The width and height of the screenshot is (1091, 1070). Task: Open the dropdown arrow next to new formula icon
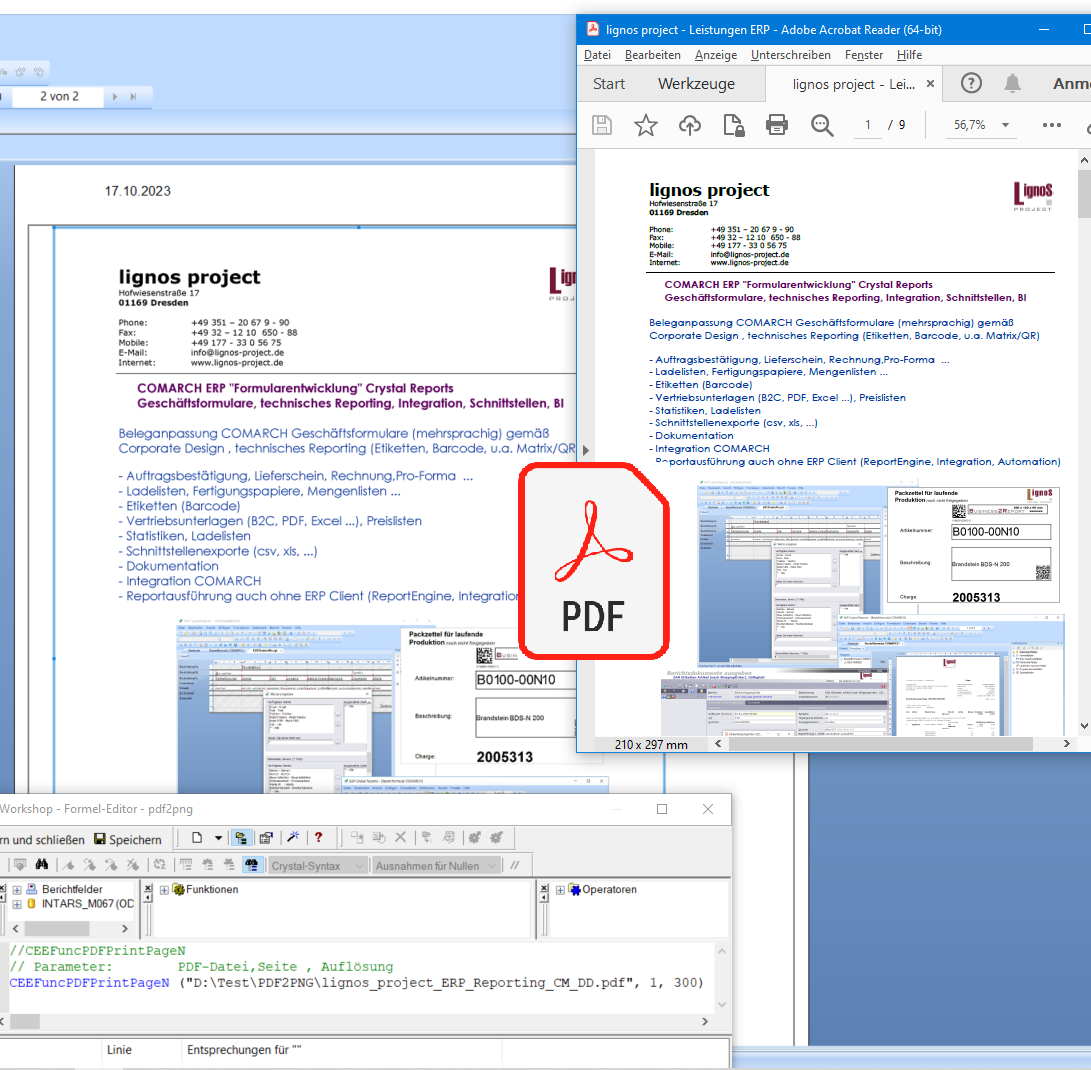pos(218,838)
